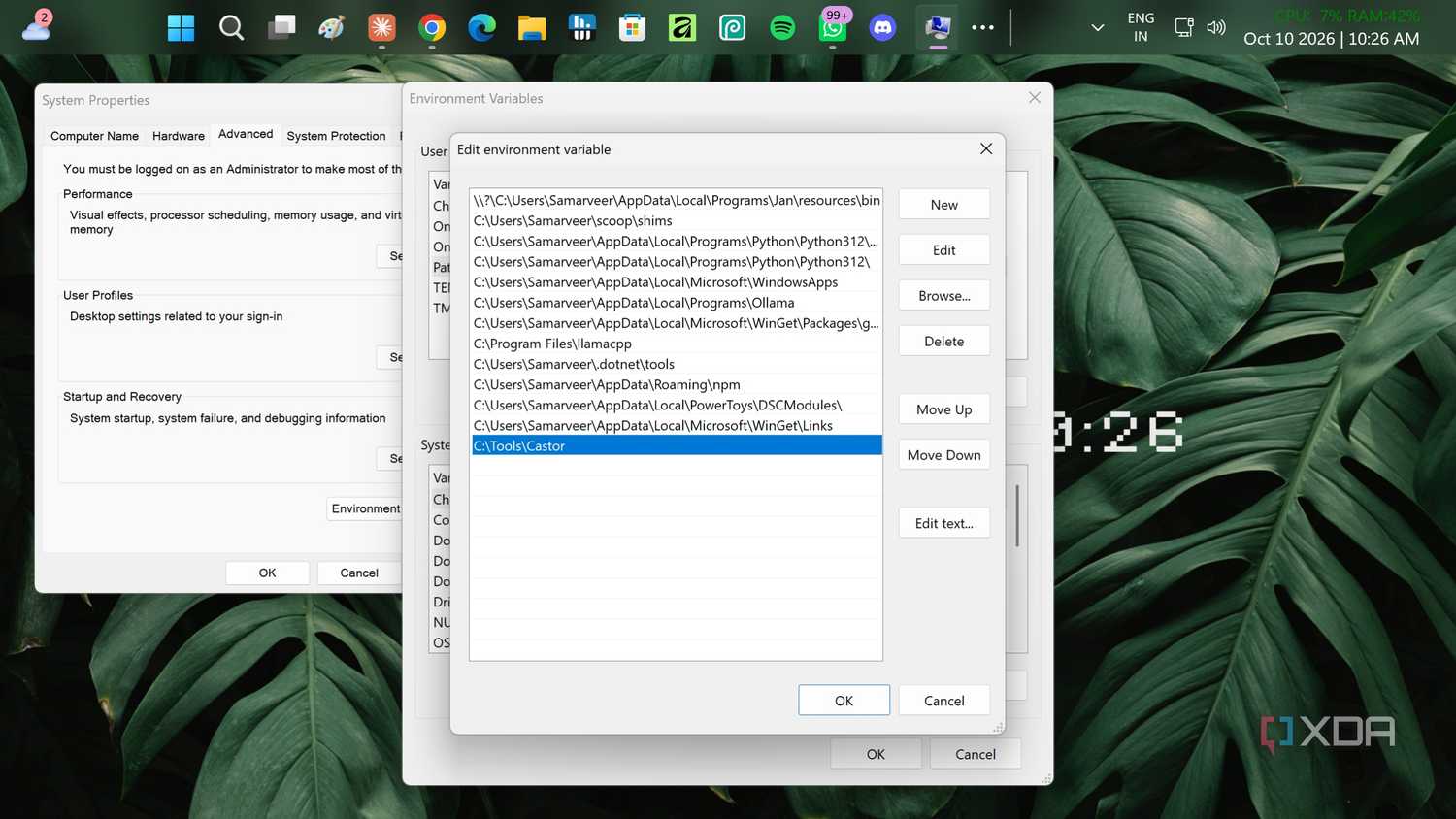Image resolution: width=1456 pixels, height=819 pixels.
Task: Open the Windows Start menu
Action: coord(181,28)
